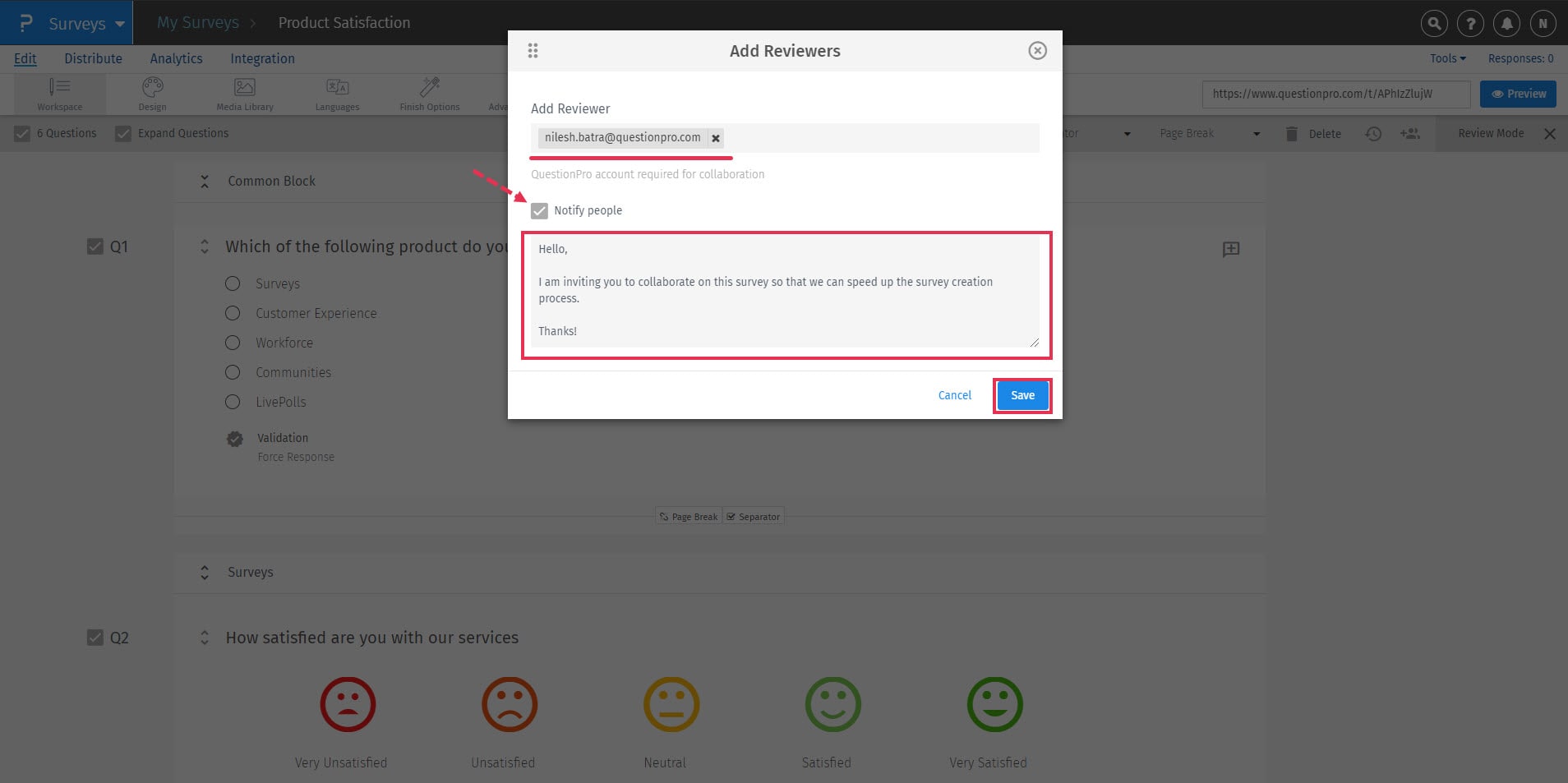The height and width of the screenshot is (783, 1568).
Task: Click the Delete trash icon
Action: [x=1291, y=133]
